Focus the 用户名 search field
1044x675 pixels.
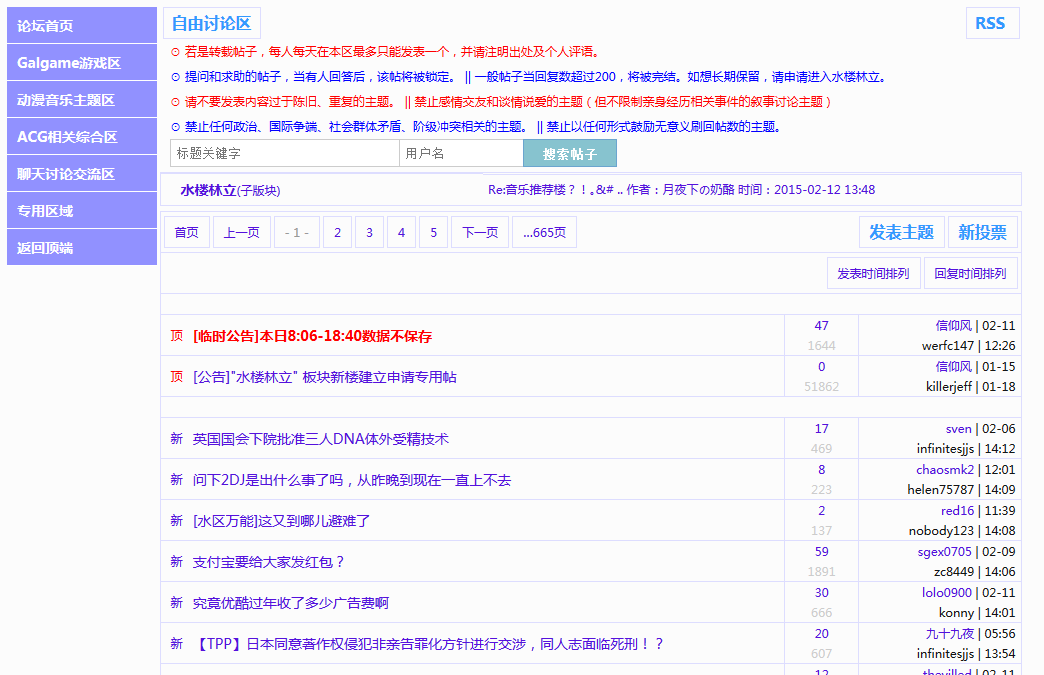pyautogui.click(x=461, y=153)
